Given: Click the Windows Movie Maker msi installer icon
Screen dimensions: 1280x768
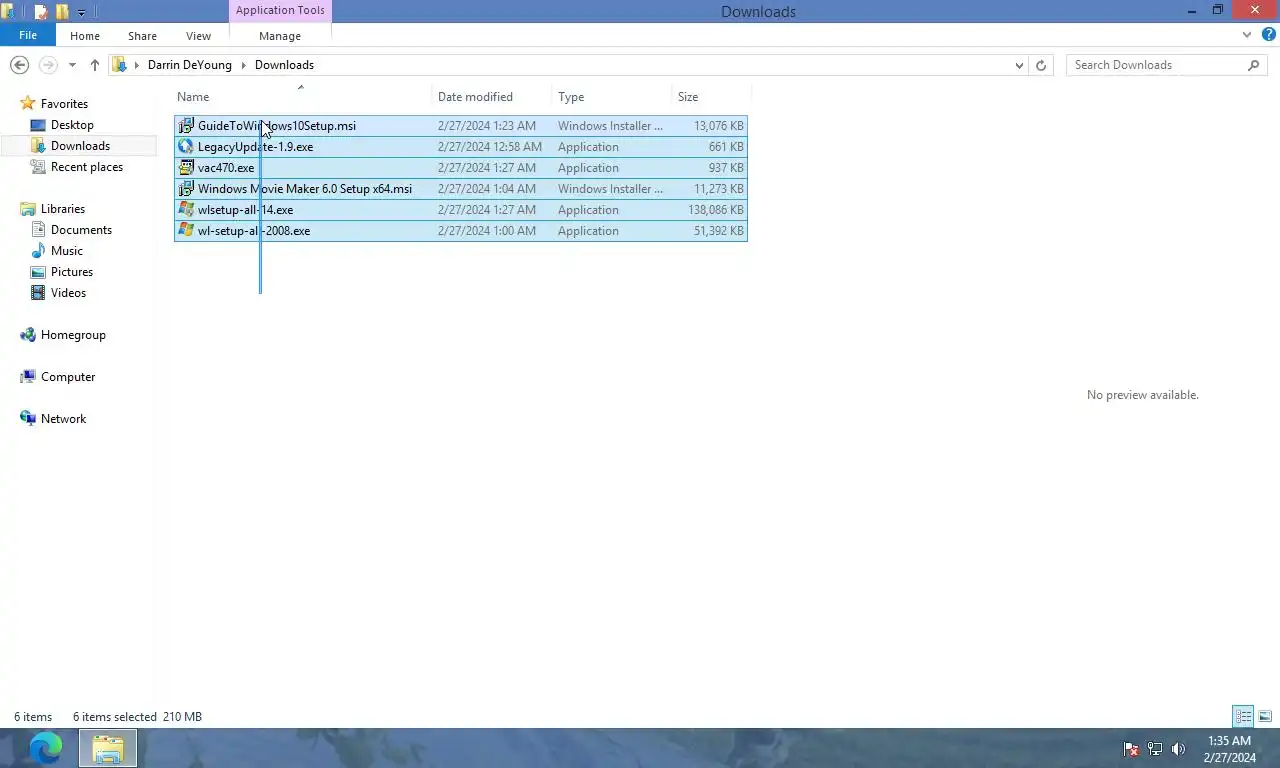Looking at the screenshot, I should coord(186,189).
